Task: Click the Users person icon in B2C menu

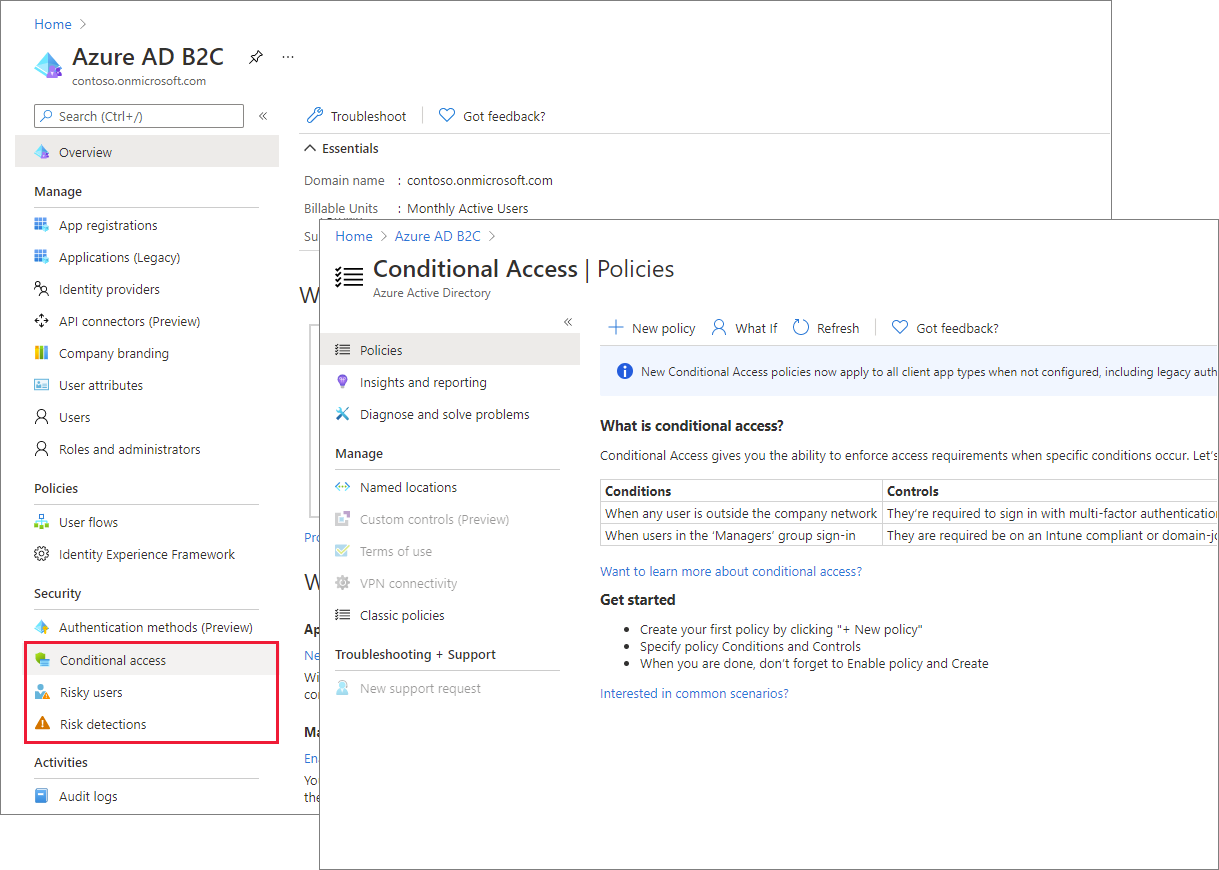Action: 41,417
